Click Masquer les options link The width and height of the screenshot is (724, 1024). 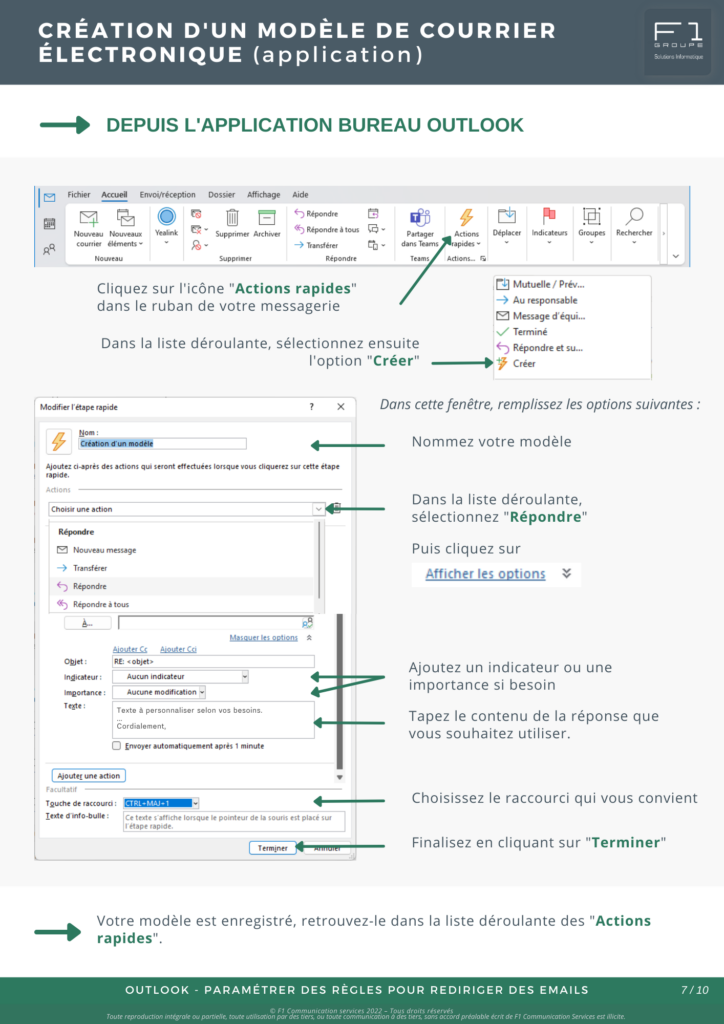click(264, 637)
